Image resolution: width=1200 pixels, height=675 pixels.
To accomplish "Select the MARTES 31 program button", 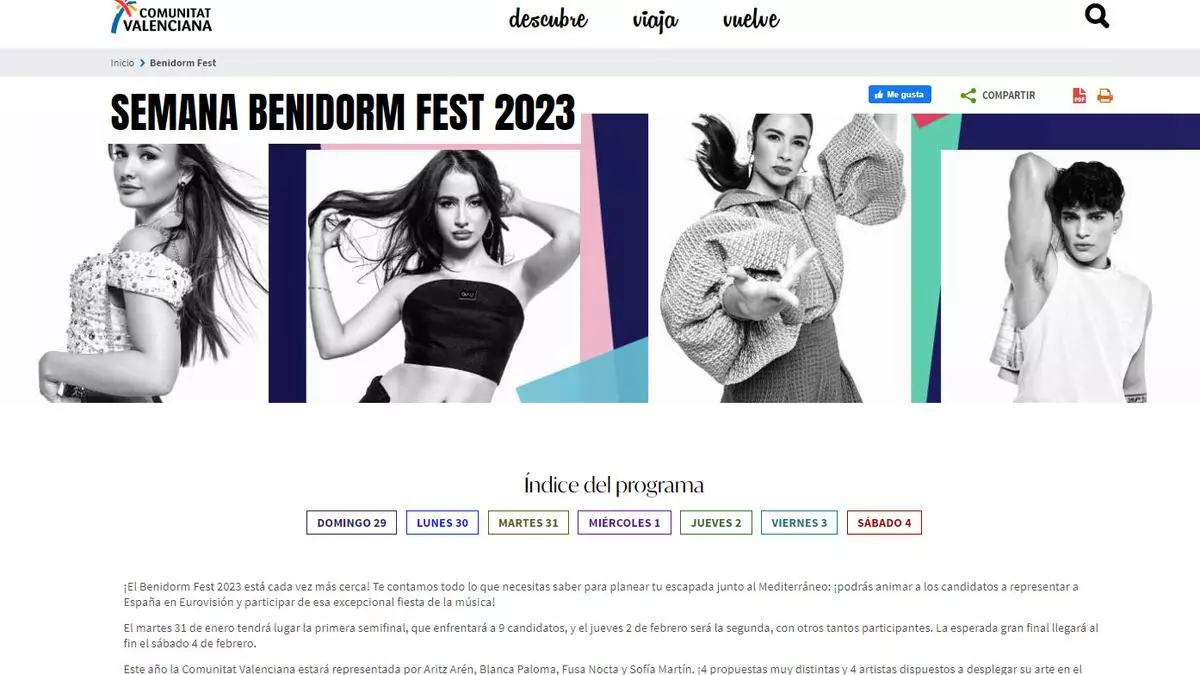I will point(528,523).
